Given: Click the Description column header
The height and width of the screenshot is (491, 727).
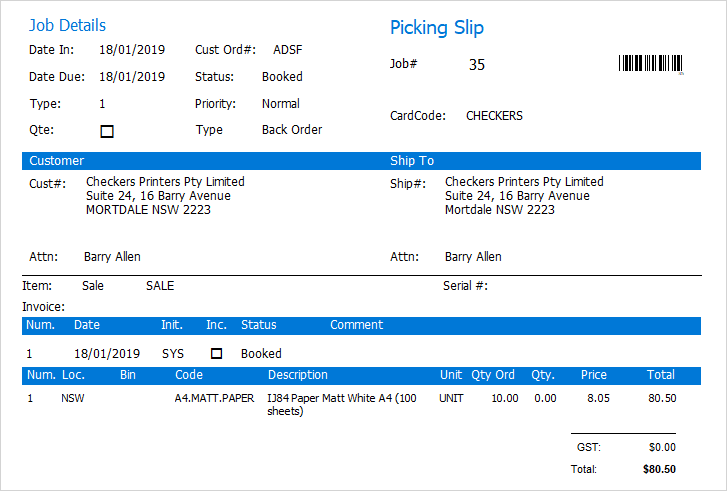Looking at the screenshot, I should click(x=298, y=375).
